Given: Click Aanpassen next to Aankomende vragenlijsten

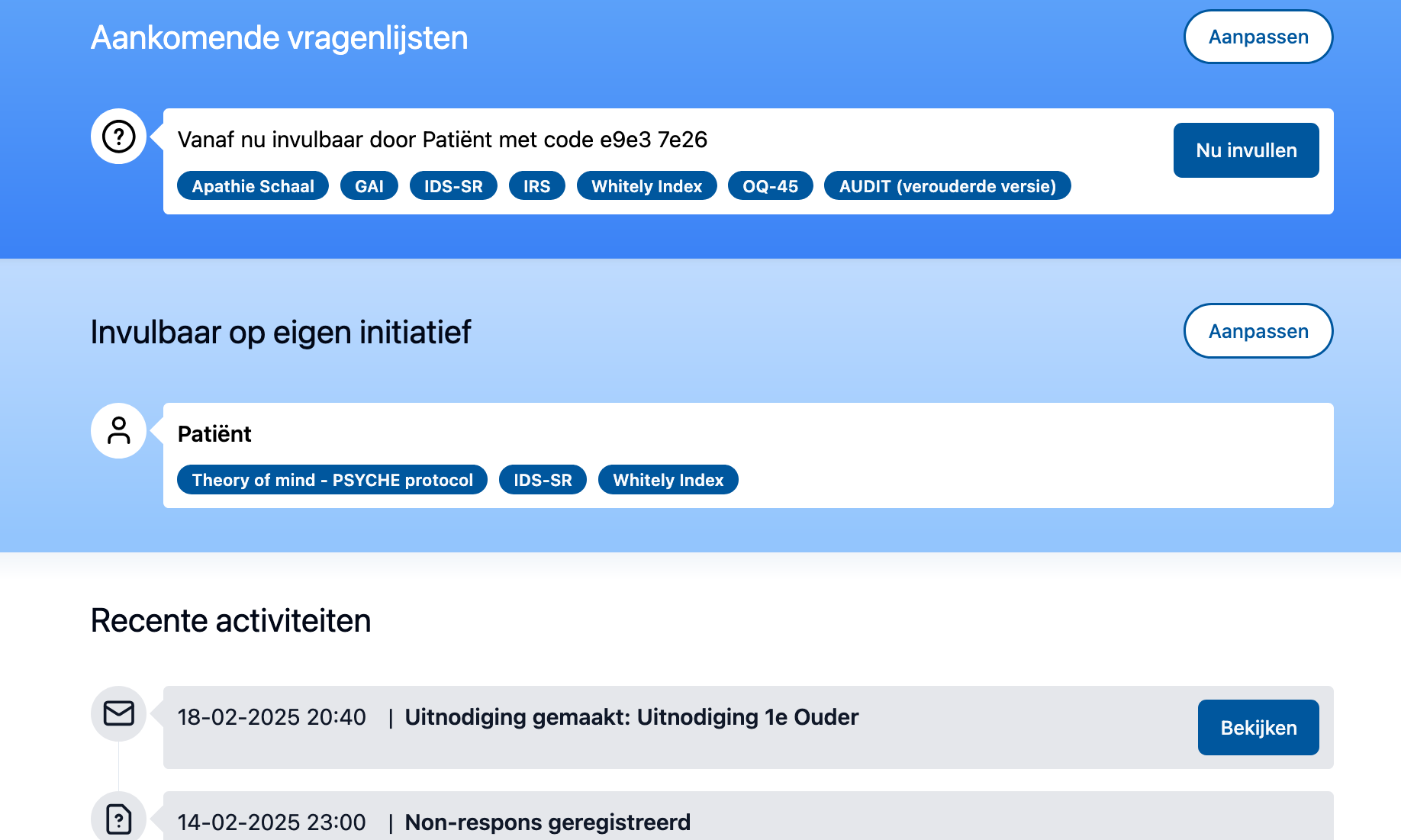Looking at the screenshot, I should tap(1258, 36).
